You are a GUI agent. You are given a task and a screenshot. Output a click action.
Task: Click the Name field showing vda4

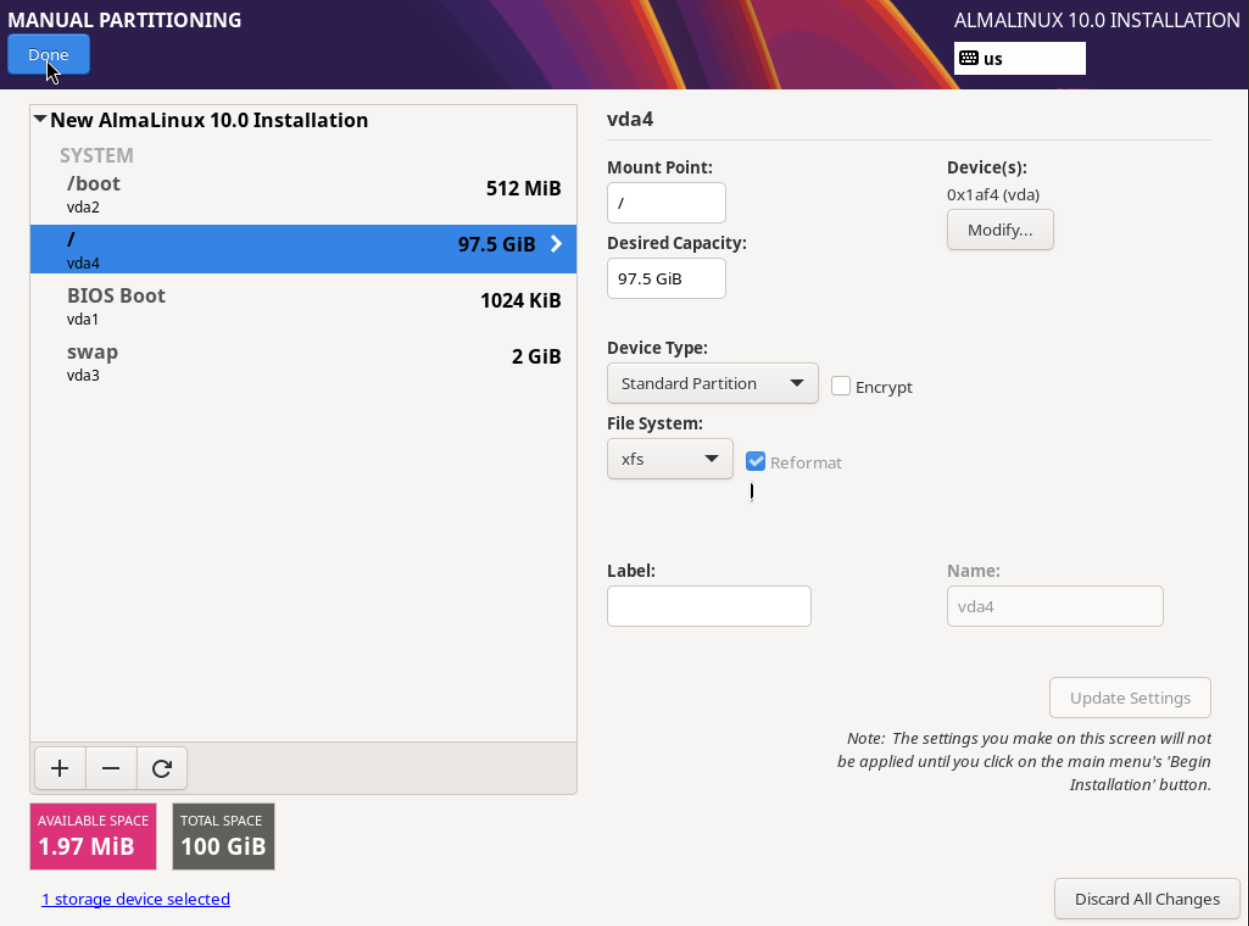tap(1055, 606)
